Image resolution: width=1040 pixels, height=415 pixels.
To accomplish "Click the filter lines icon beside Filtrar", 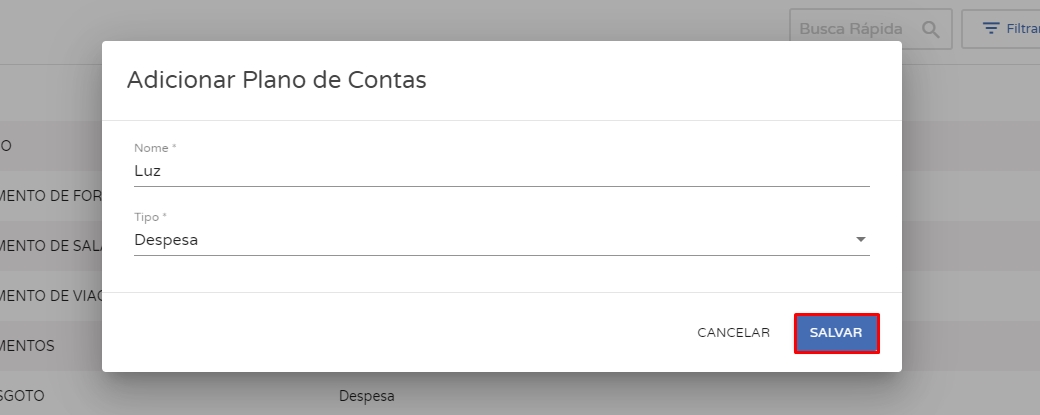I will (991, 29).
